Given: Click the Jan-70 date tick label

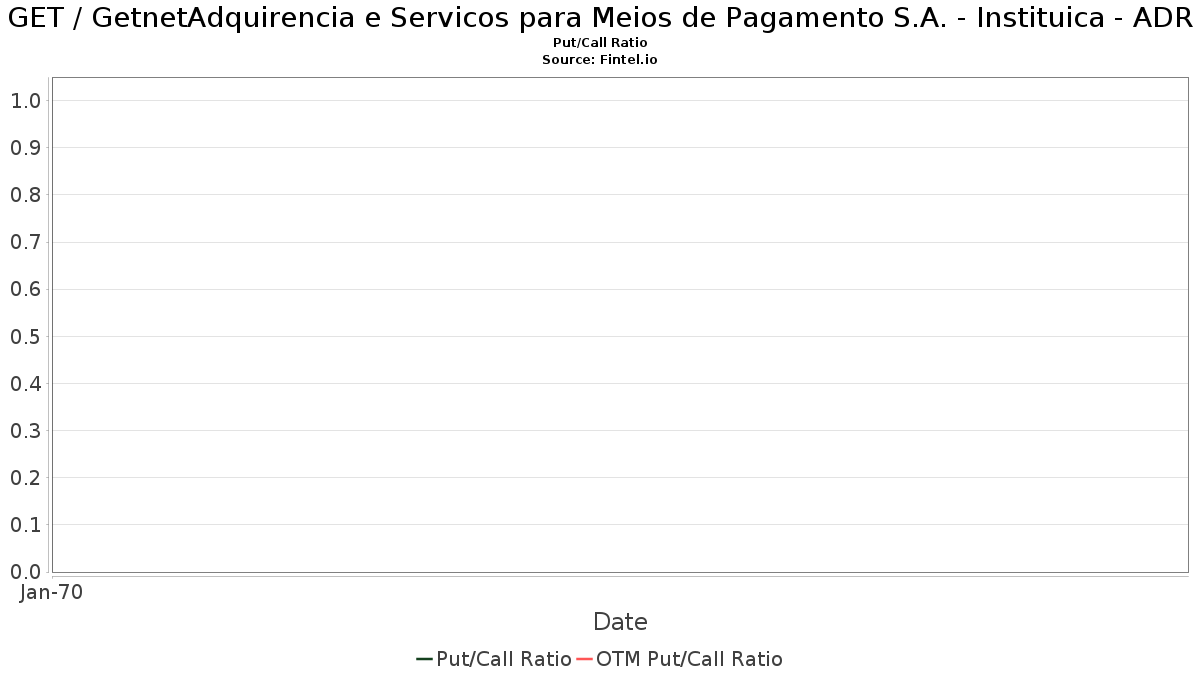Looking at the screenshot, I should click(52, 592).
